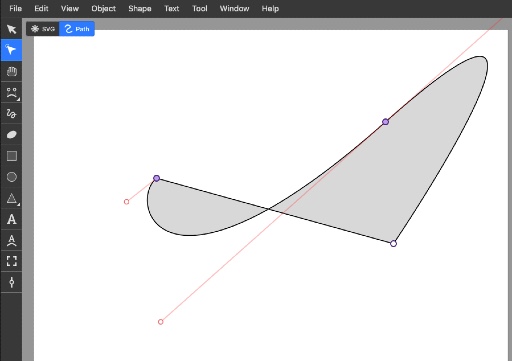Select the freehand pencil tool
The image size is (512, 361).
(11, 113)
